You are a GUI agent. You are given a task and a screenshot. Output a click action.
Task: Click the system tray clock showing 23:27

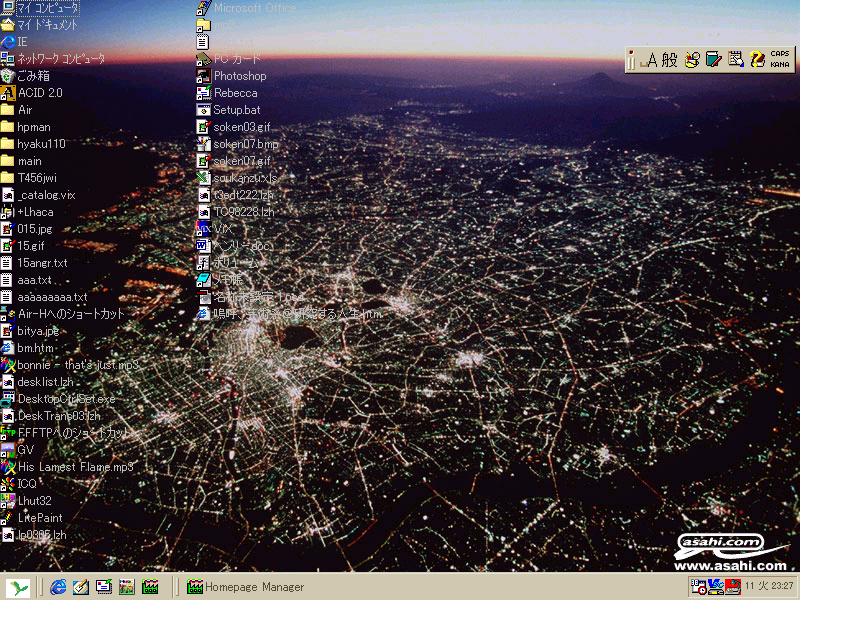[x=781, y=587]
